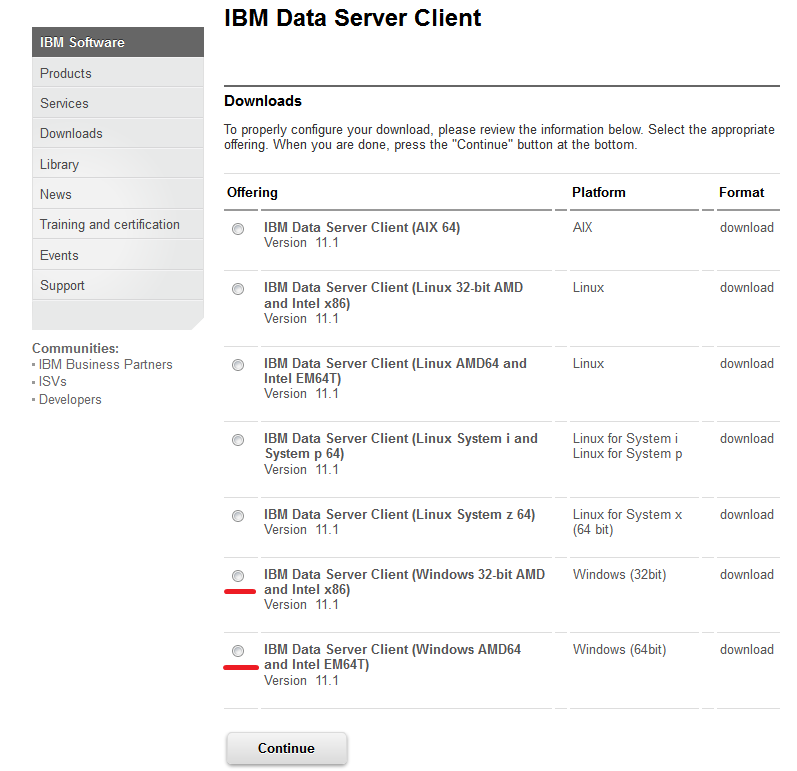Select the Linux System i and p radio

pos(238,440)
